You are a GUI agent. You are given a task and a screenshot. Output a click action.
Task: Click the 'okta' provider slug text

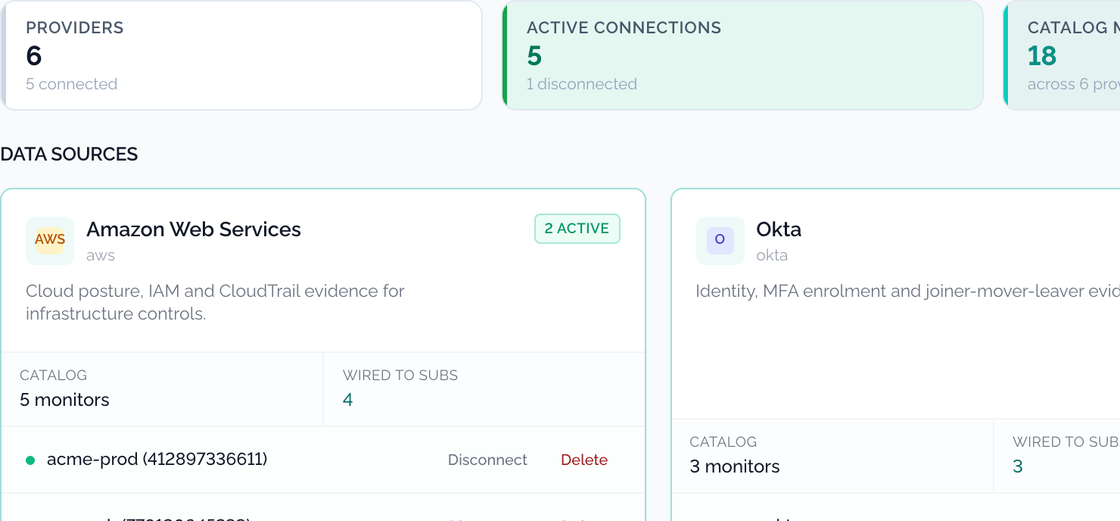coord(772,255)
